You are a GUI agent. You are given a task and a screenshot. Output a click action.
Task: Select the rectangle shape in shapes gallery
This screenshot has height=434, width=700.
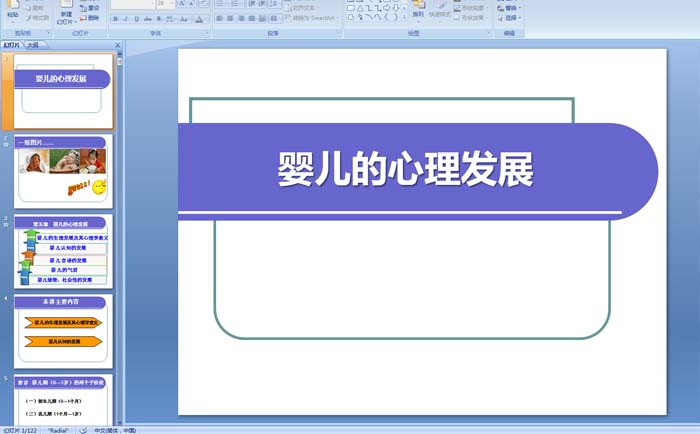click(x=351, y=8)
